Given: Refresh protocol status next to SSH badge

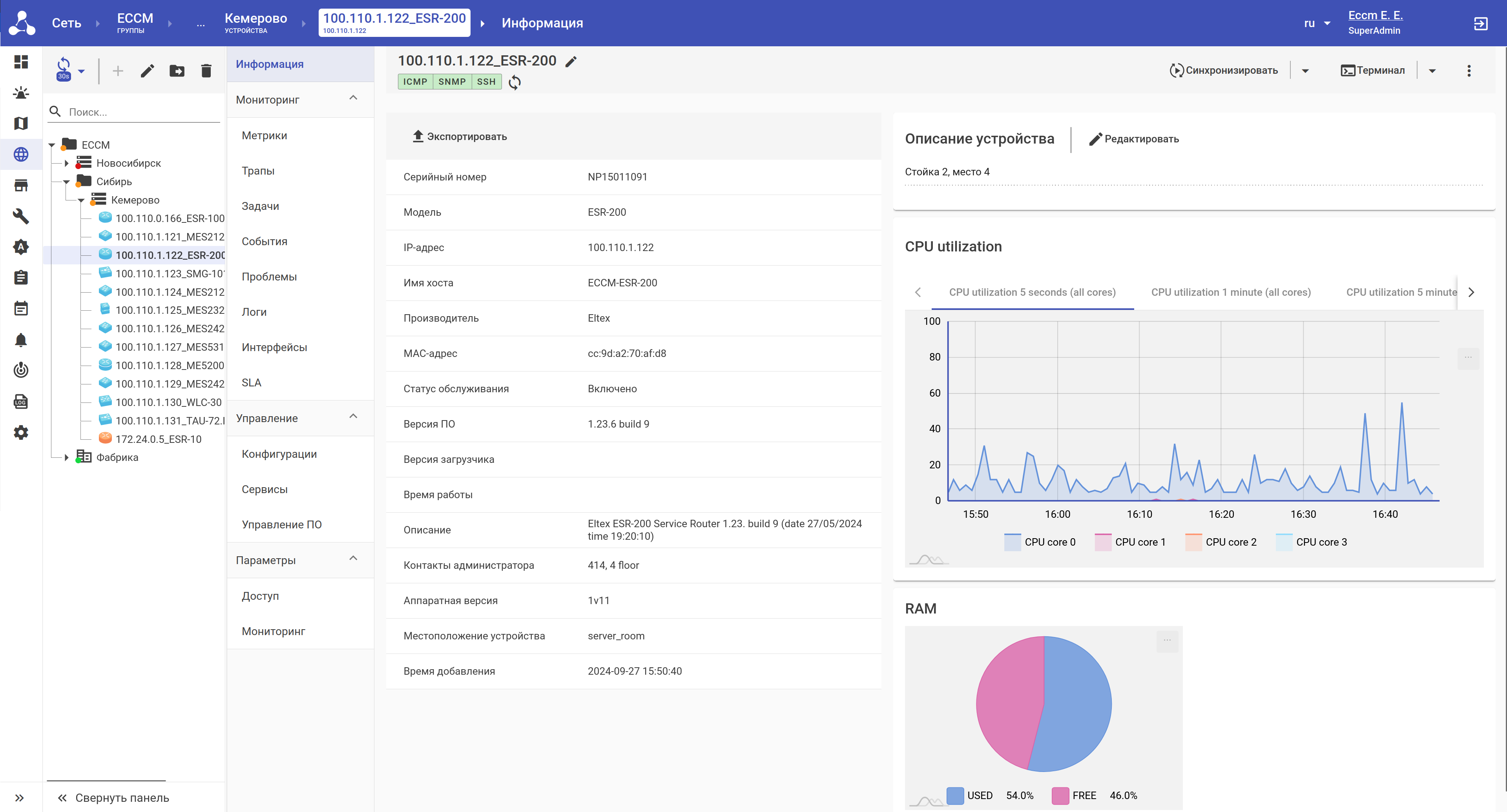Looking at the screenshot, I should pyautogui.click(x=514, y=82).
